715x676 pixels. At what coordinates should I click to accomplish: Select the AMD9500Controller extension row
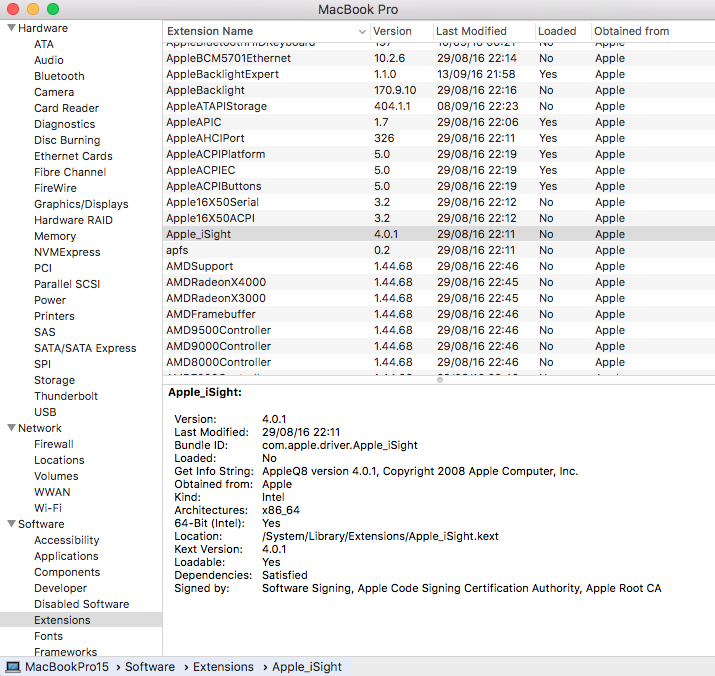click(439, 330)
